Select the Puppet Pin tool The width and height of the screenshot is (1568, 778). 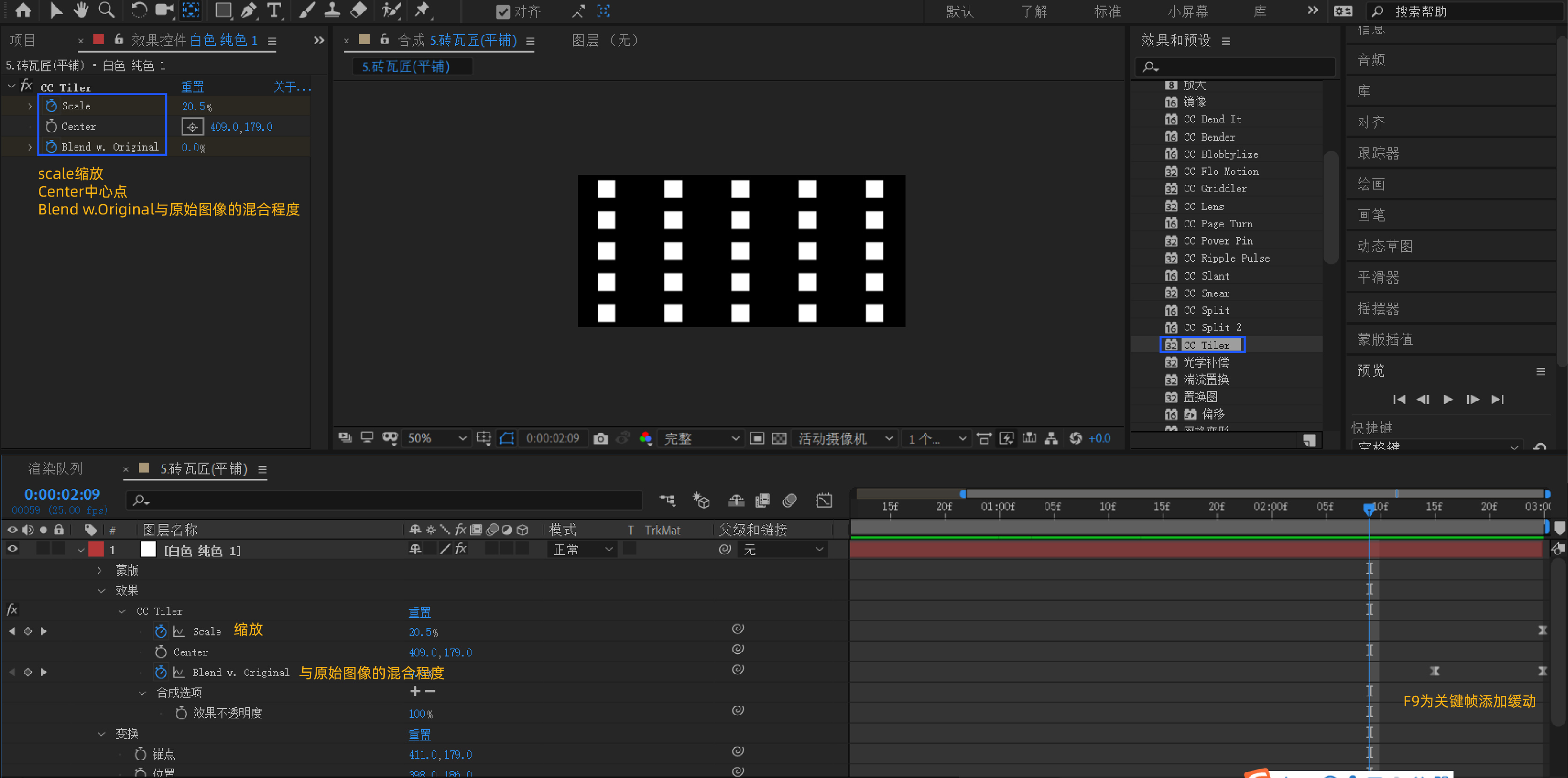422,10
